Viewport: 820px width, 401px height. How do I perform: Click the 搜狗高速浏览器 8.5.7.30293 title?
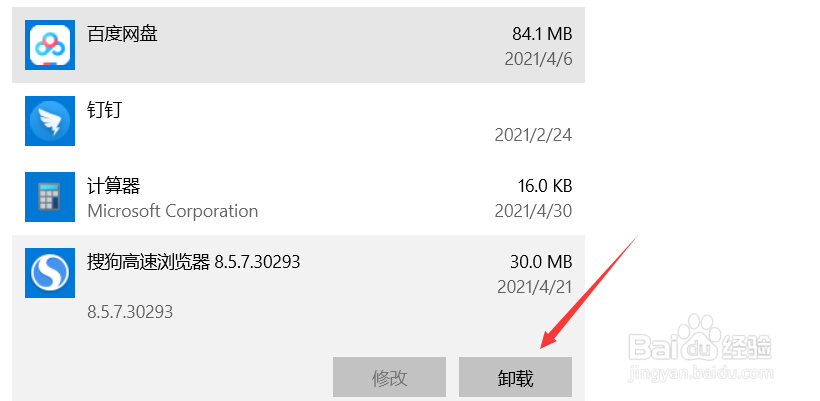(x=194, y=262)
